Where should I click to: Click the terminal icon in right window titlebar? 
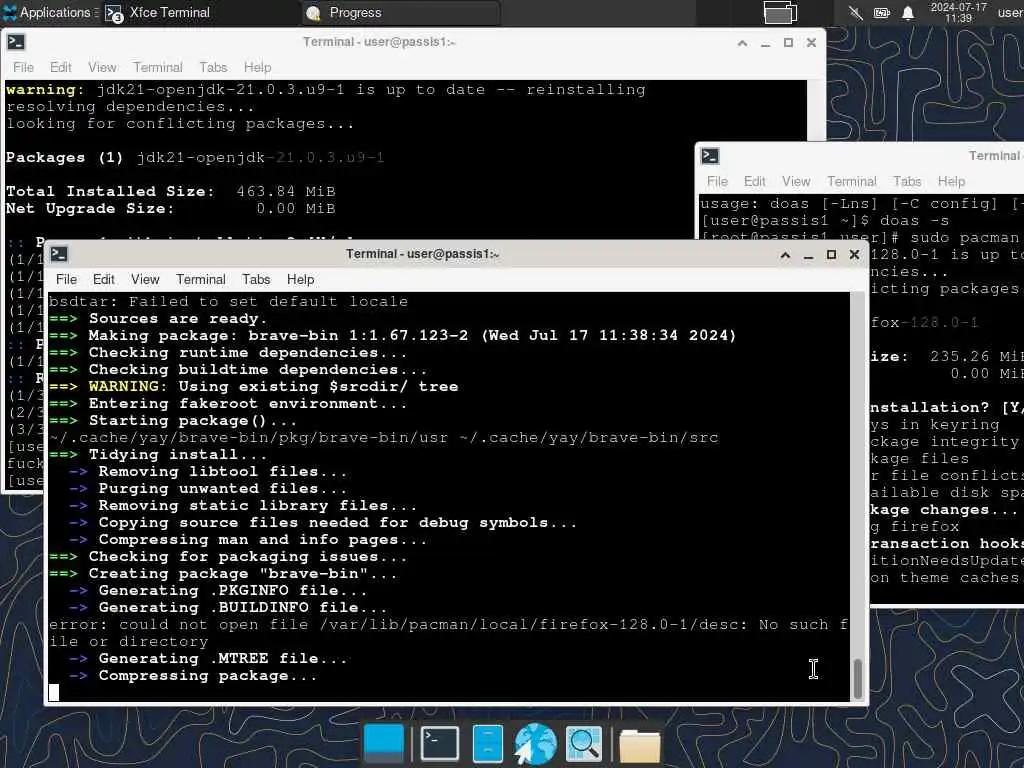point(710,156)
